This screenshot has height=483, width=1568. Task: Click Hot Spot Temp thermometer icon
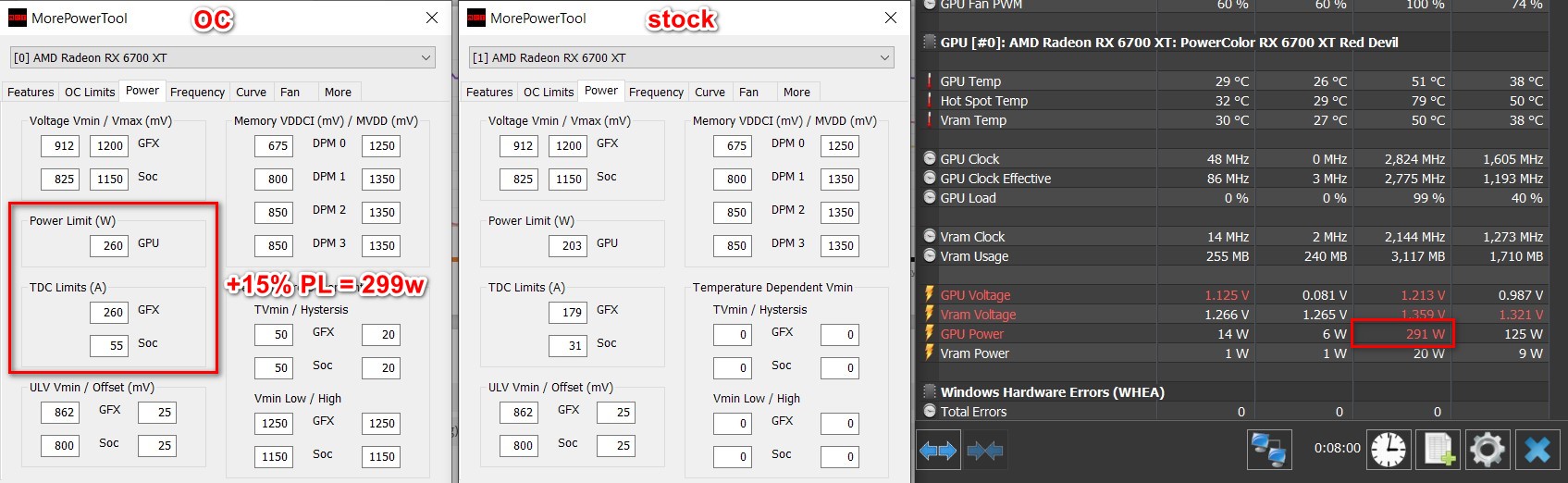[930, 101]
